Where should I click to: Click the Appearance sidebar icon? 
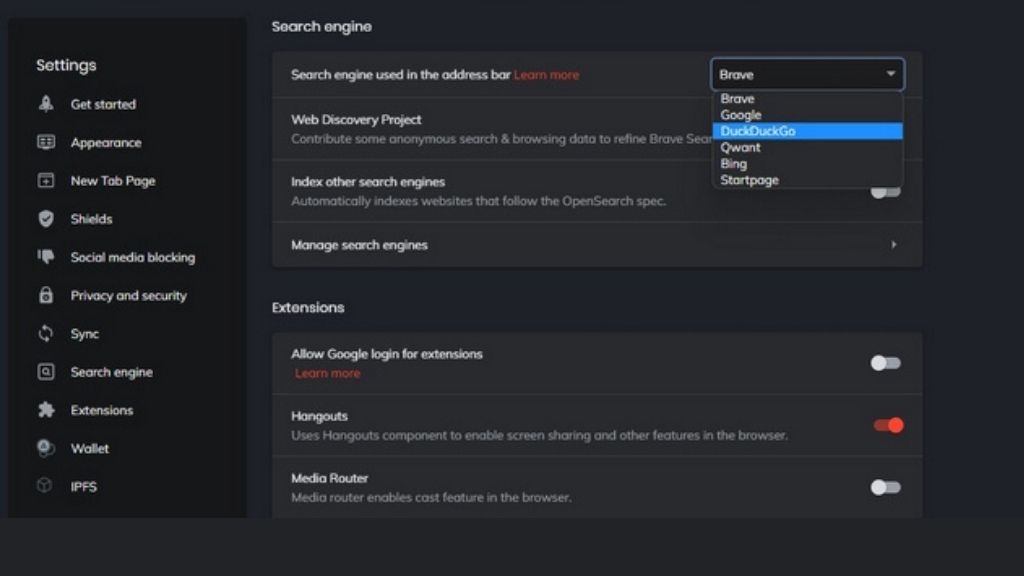(46, 142)
